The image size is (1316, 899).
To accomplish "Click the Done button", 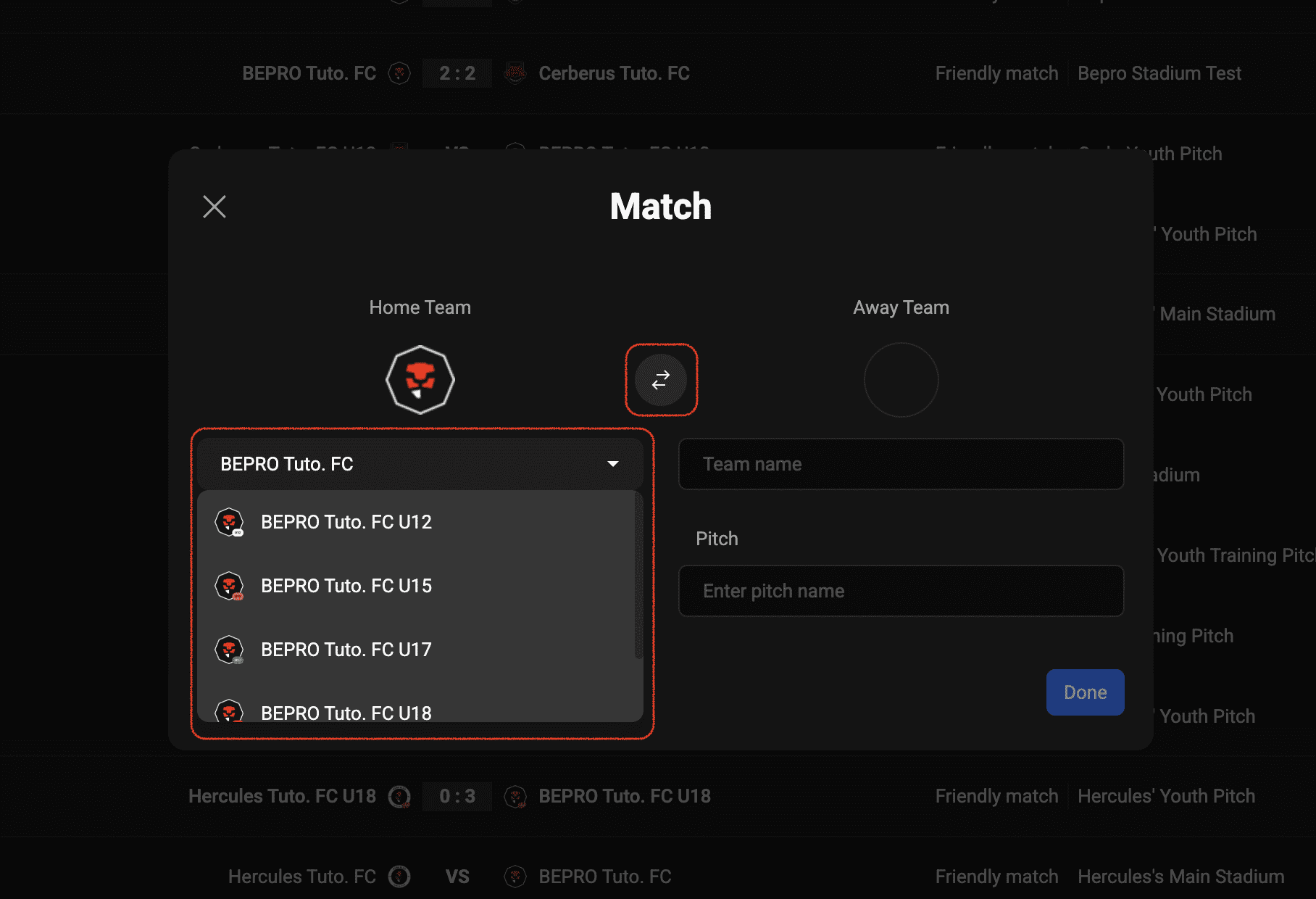I will tap(1086, 692).
